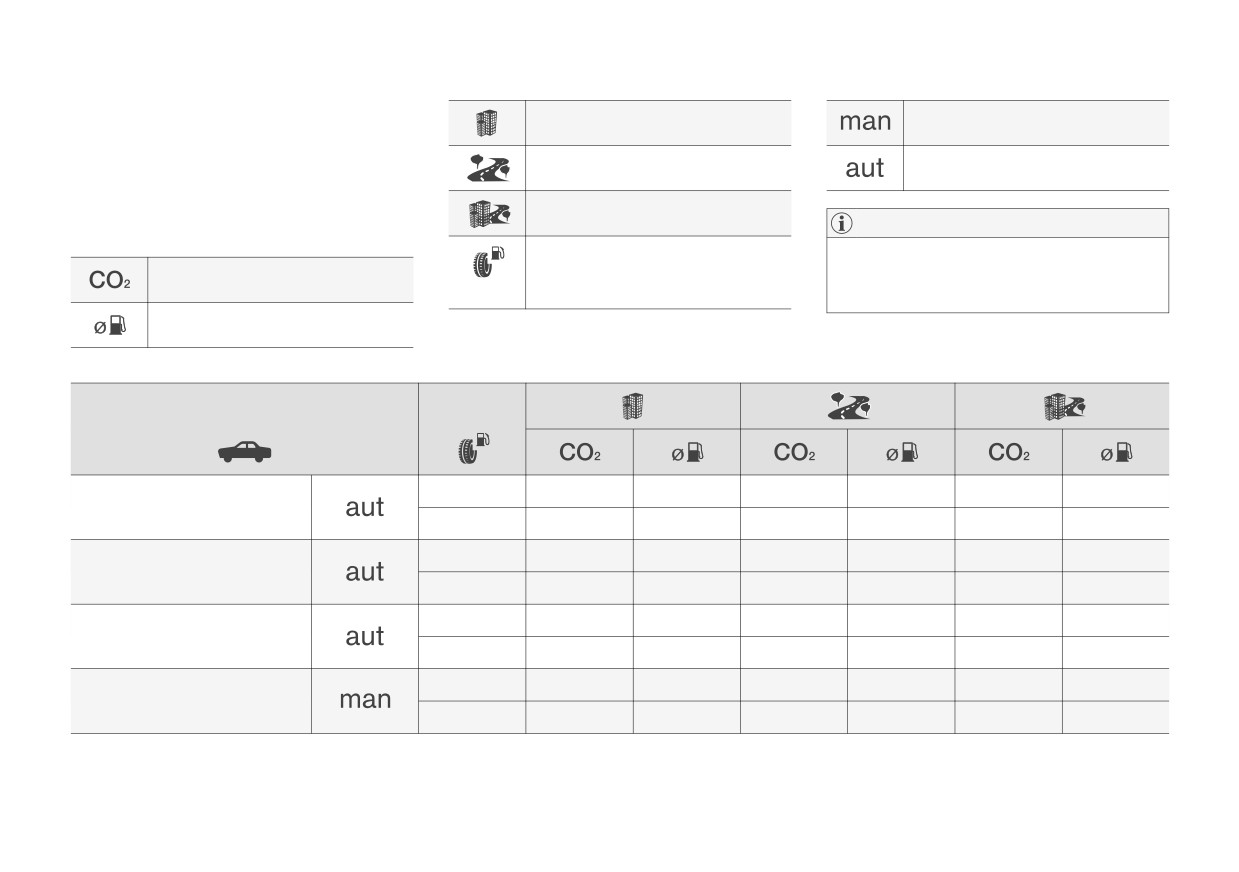The height and width of the screenshot is (872, 1239).
Task: Click the 'man' cell in the table's last row
Action: pos(365,700)
